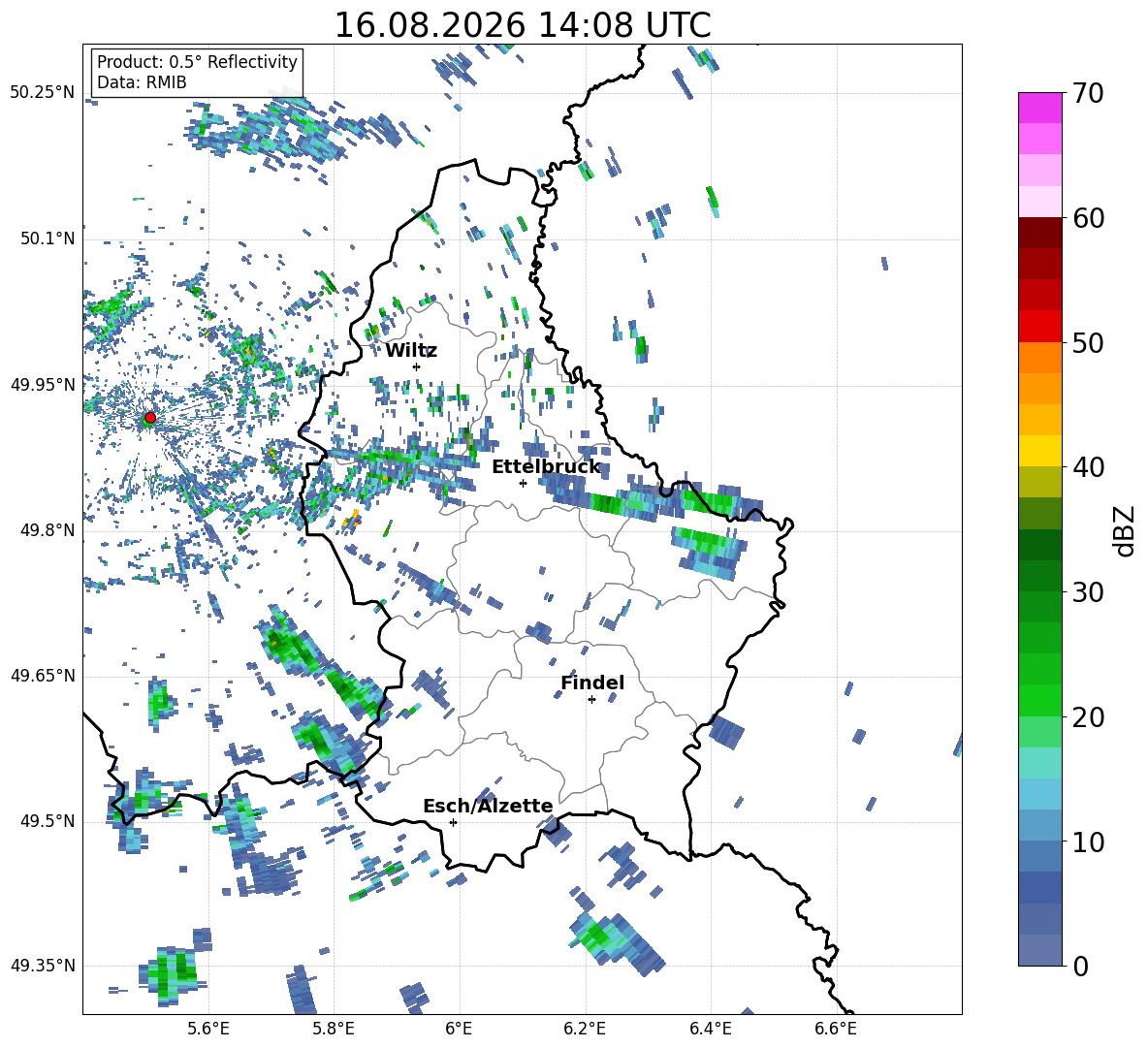Click the Findel station cross marker
Image resolution: width=1148 pixels, height=1048 pixels.
point(591,700)
